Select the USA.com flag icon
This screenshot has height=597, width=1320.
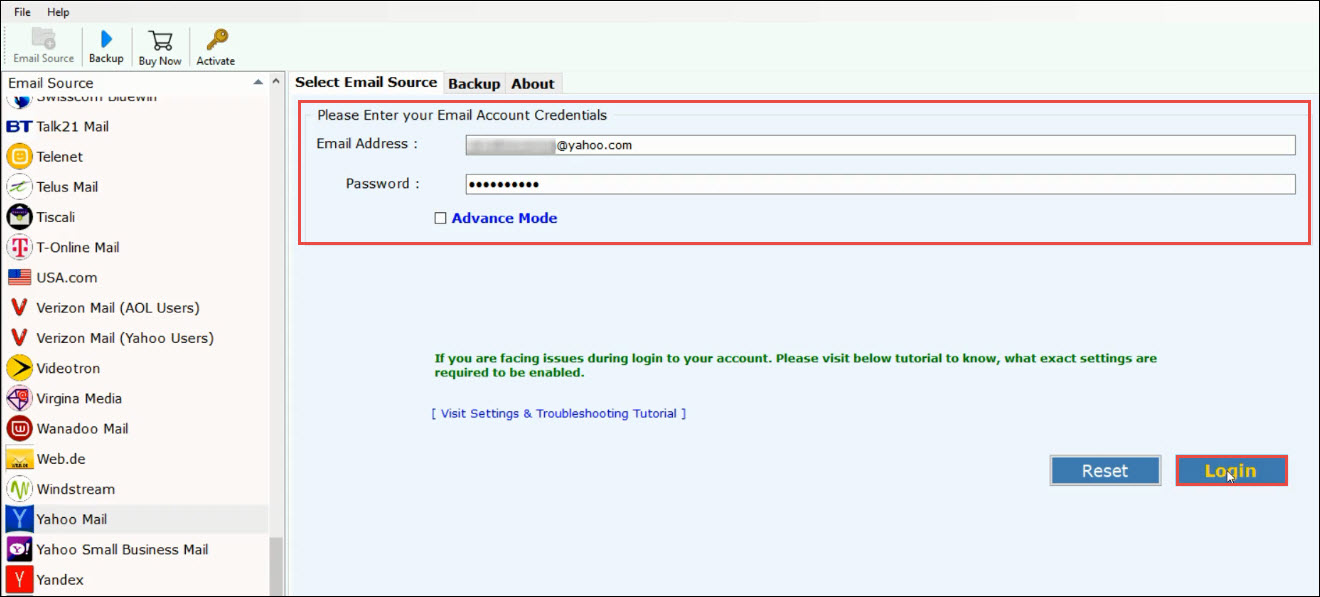pyautogui.click(x=19, y=277)
